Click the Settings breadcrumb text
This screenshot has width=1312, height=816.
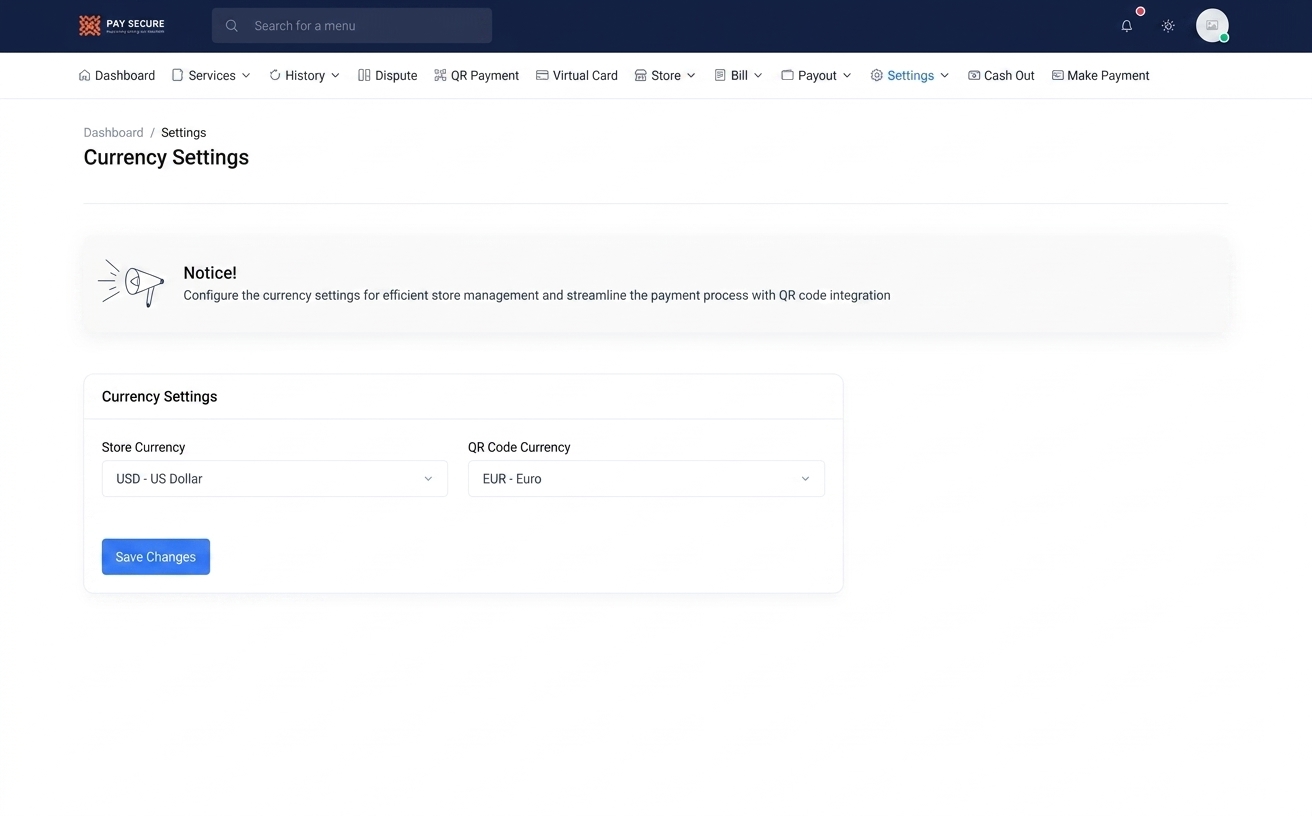point(183,132)
